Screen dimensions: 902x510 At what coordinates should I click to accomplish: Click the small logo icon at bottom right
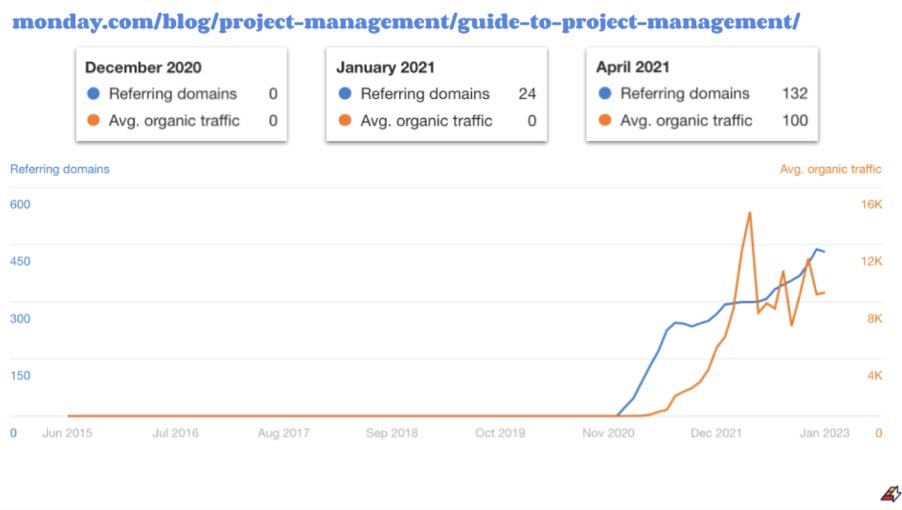click(890, 494)
